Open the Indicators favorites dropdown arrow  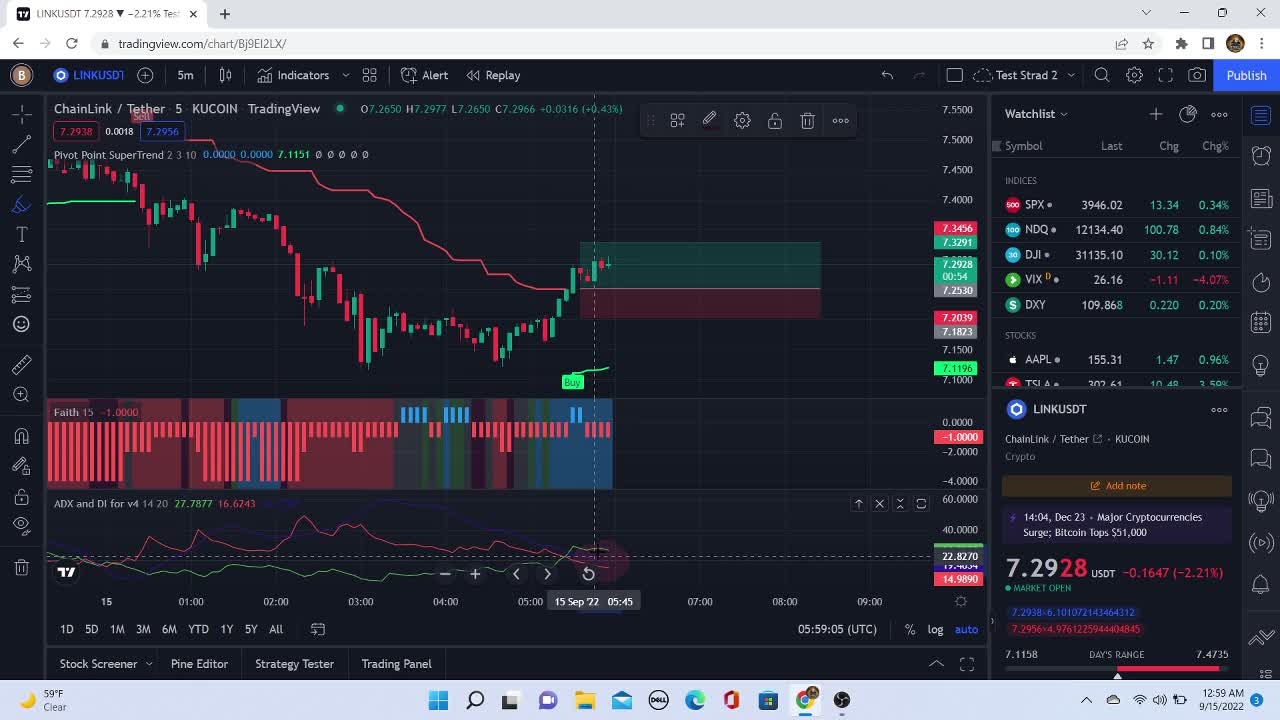tap(346, 75)
